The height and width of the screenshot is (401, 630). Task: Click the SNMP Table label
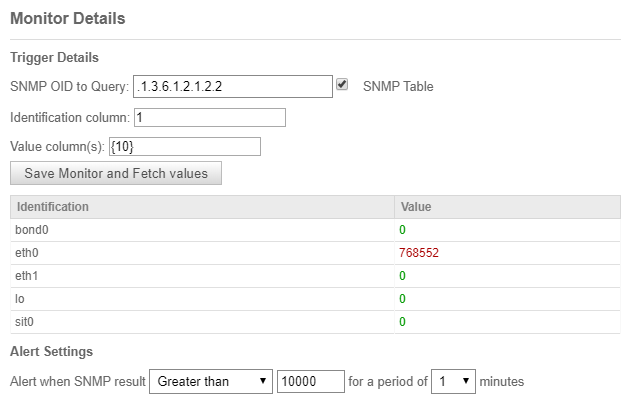click(398, 86)
